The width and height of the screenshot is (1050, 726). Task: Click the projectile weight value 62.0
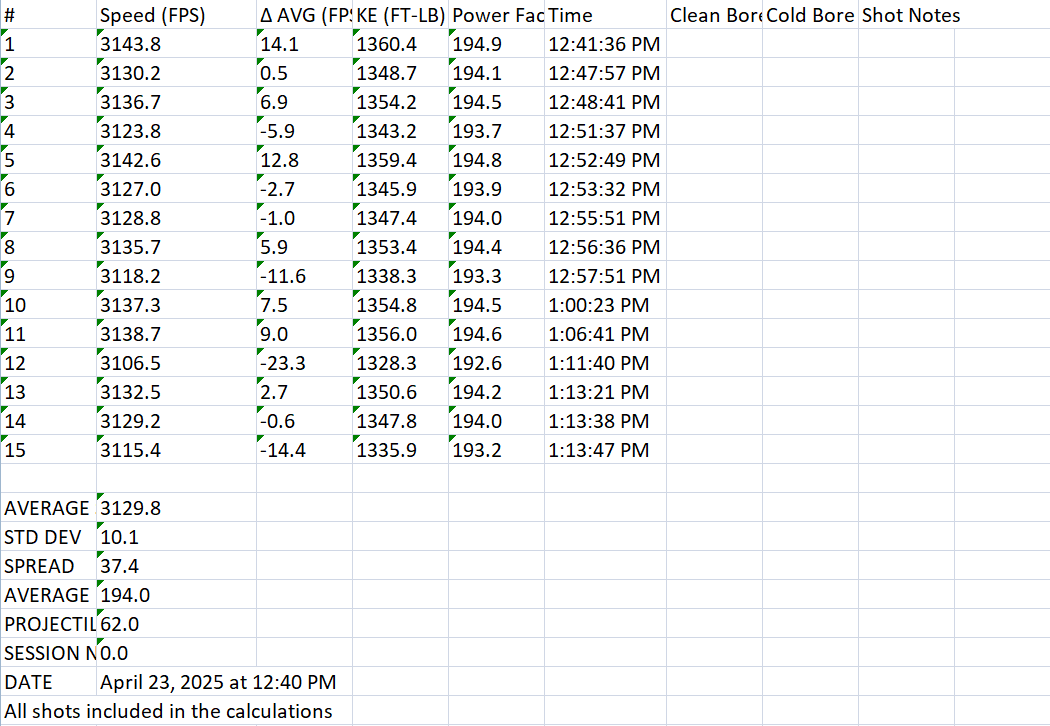(x=119, y=624)
